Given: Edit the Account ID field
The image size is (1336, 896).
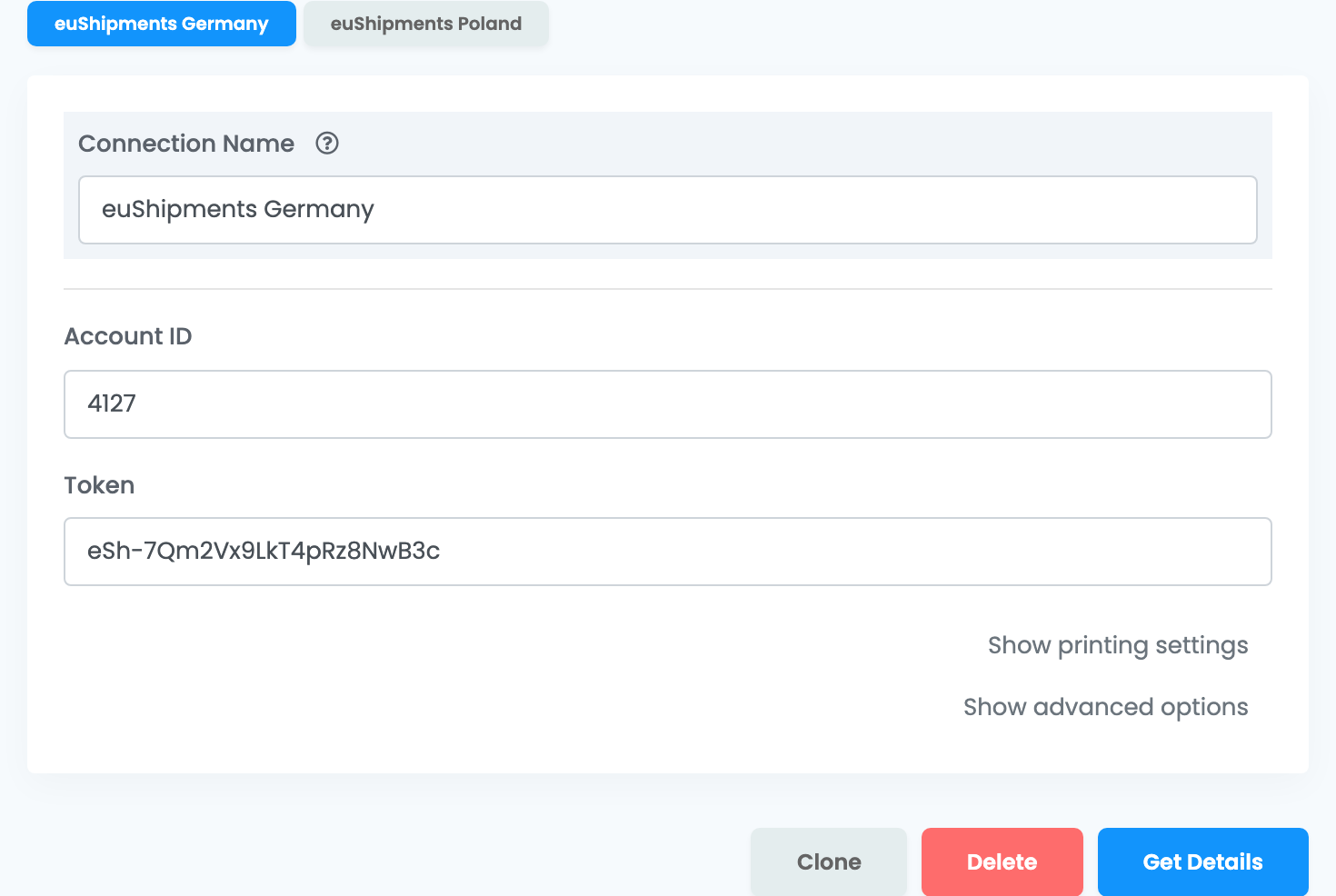Looking at the screenshot, I should 668,404.
